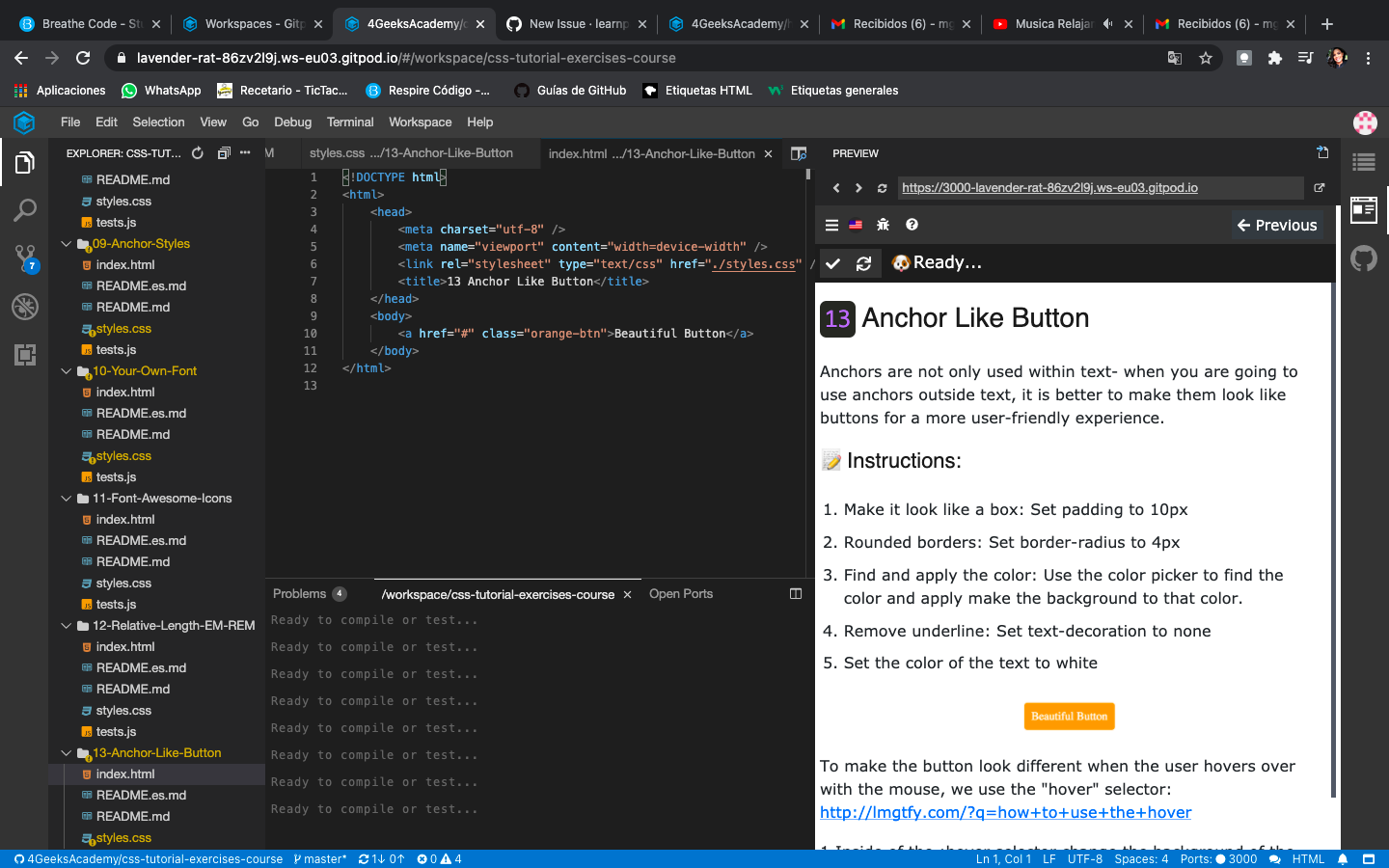This screenshot has width=1389, height=868.
Task: Collapse the 13-Anchor-Like-Button folder
Action: 66,752
